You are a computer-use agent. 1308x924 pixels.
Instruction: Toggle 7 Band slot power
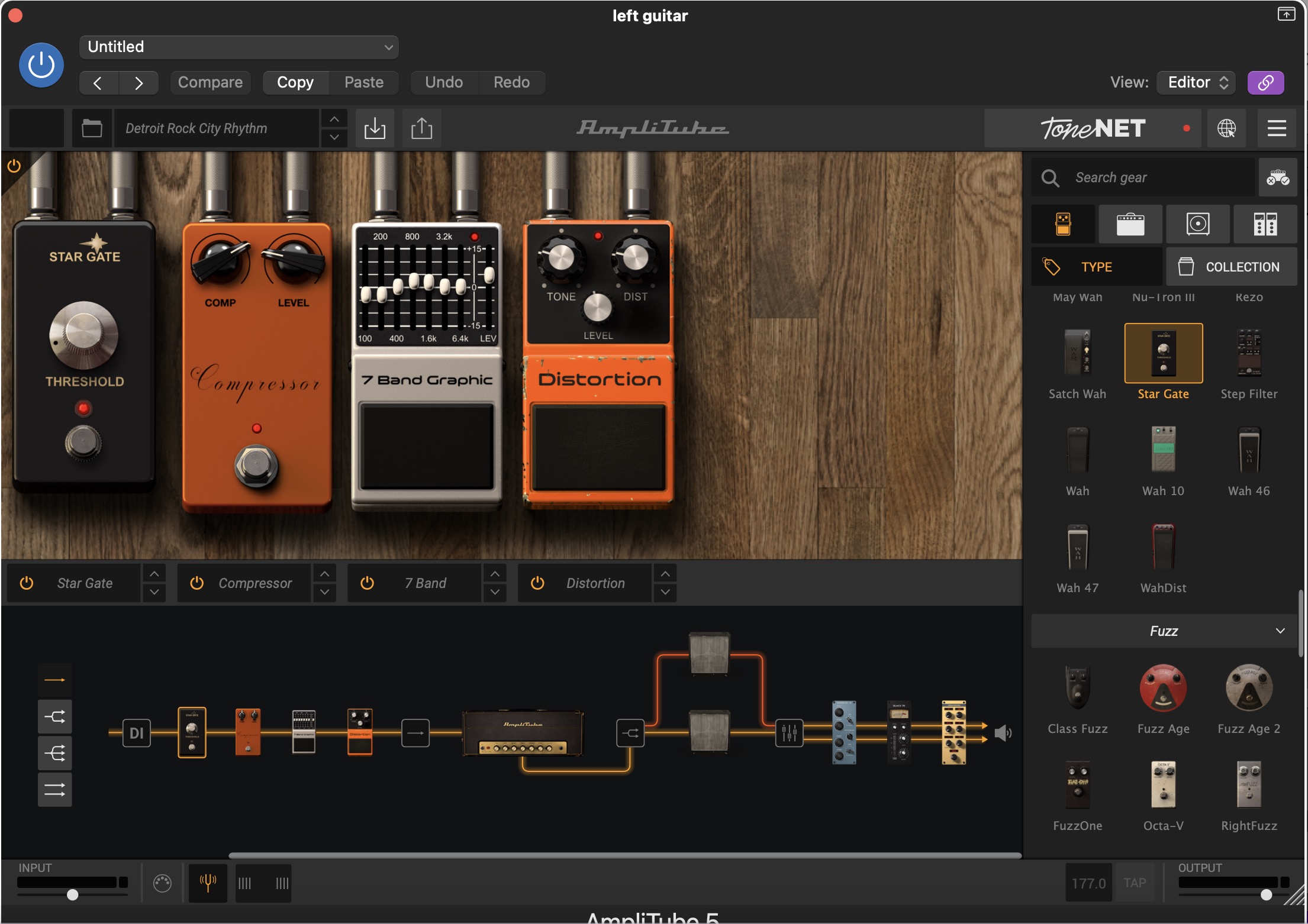point(367,583)
